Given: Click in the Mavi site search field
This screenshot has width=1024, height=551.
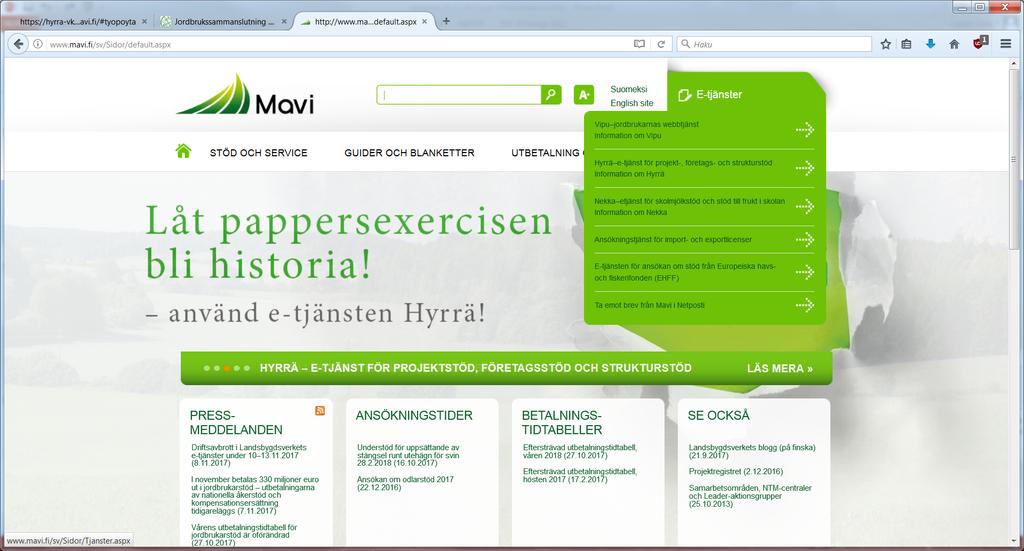Looking at the screenshot, I should [459, 95].
